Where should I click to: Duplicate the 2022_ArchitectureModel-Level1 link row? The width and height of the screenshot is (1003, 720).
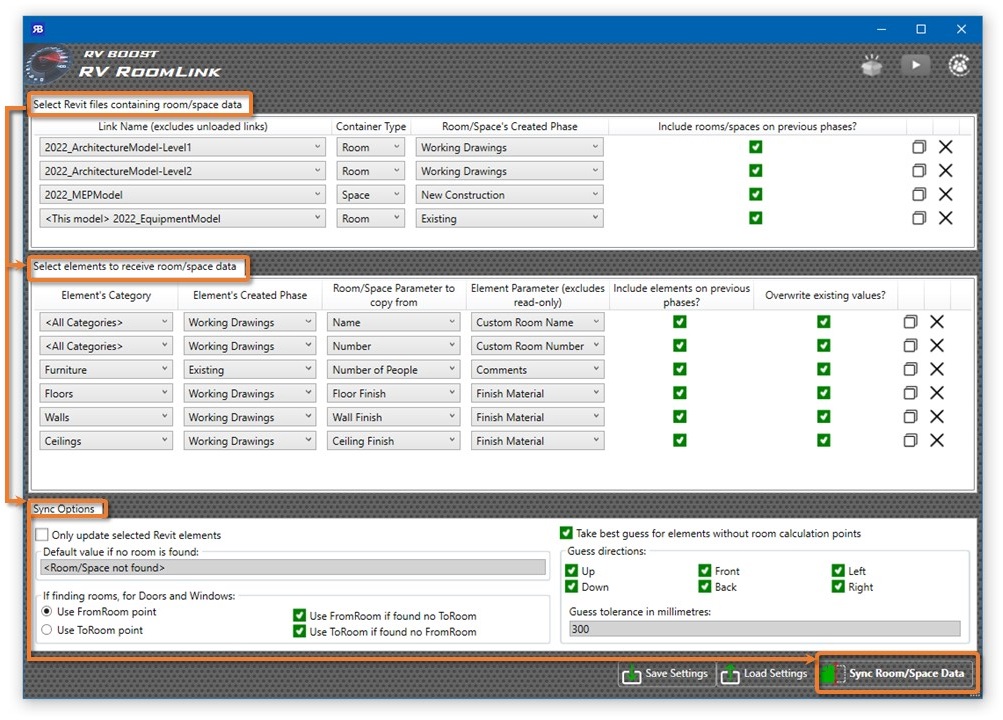(919, 147)
